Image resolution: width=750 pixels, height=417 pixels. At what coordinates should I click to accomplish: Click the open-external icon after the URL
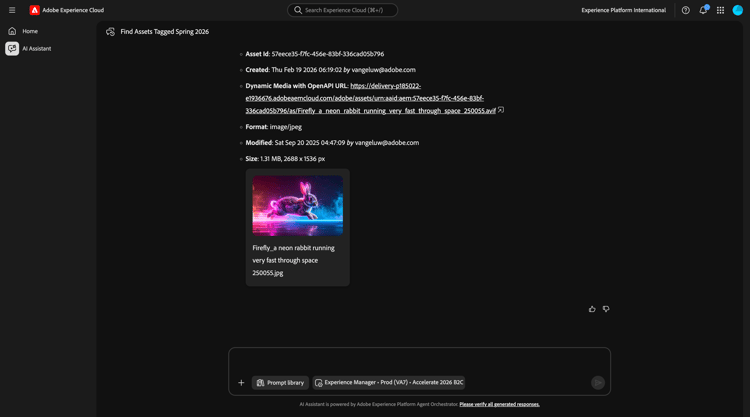coord(501,110)
